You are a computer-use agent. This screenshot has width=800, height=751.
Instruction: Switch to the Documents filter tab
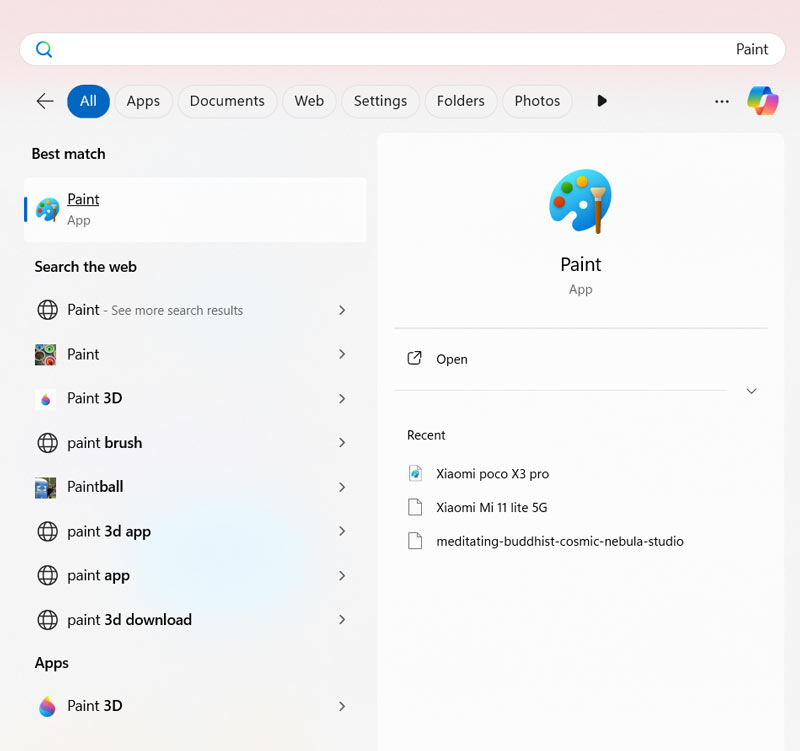point(227,101)
